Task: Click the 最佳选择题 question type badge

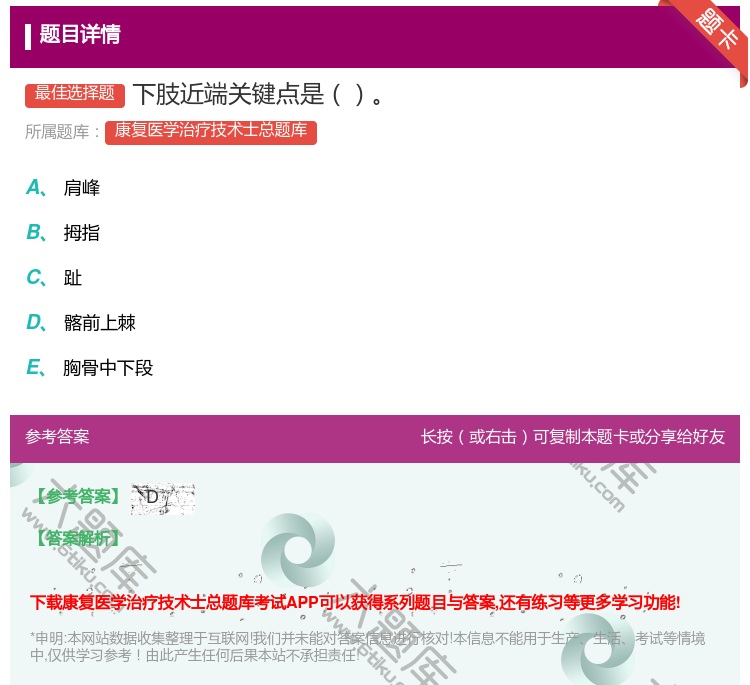Action: point(75,95)
